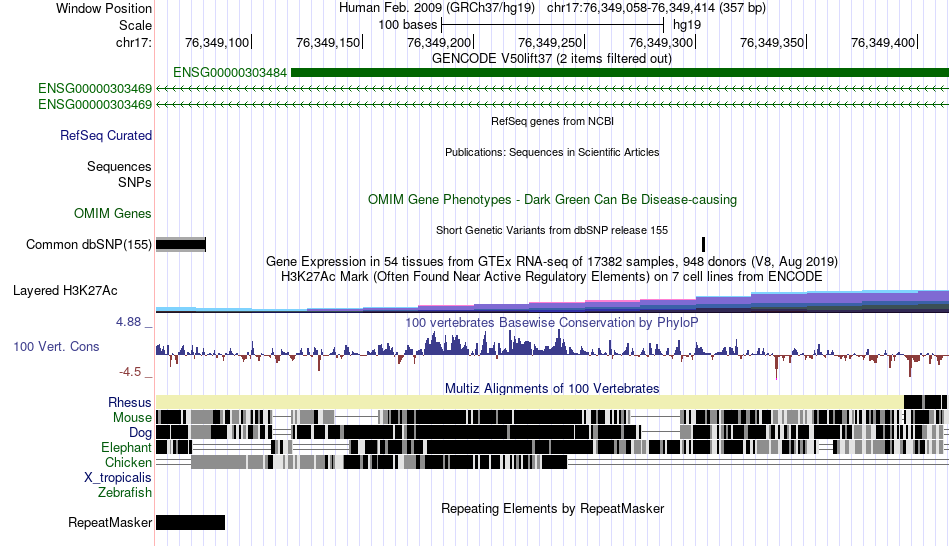Open 100 vertebrates Basewise Conservation title
Viewport: 950px width, 546px height.
tap(552, 322)
